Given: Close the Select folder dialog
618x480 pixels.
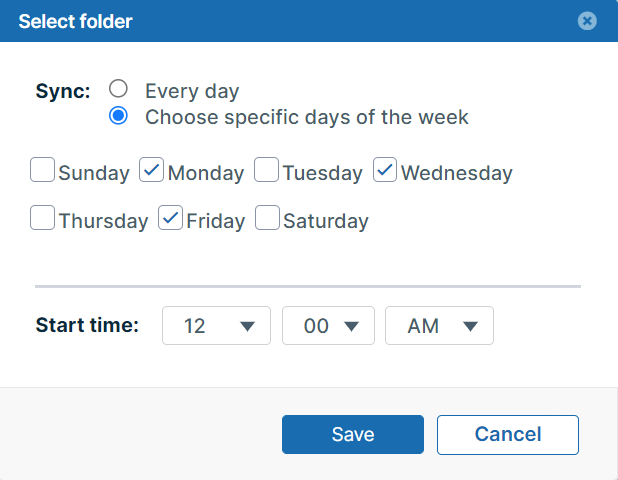Looking at the screenshot, I should click(x=587, y=21).
